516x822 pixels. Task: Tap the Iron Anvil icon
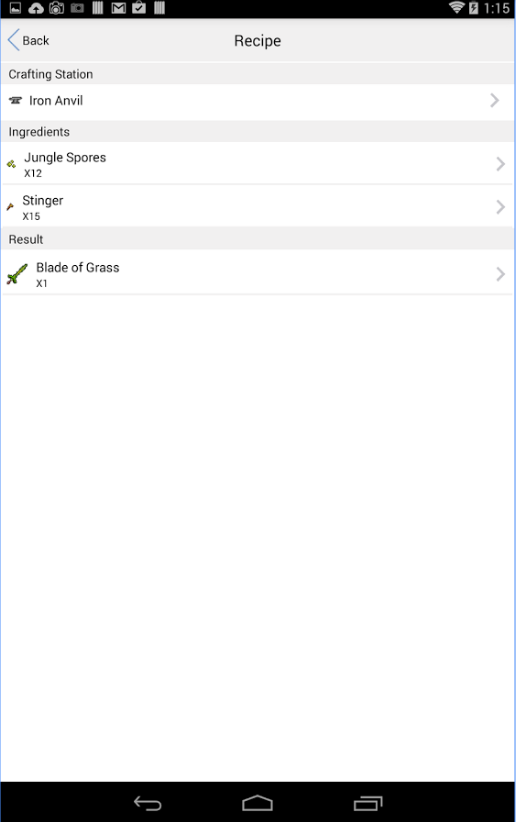[15, 101]
